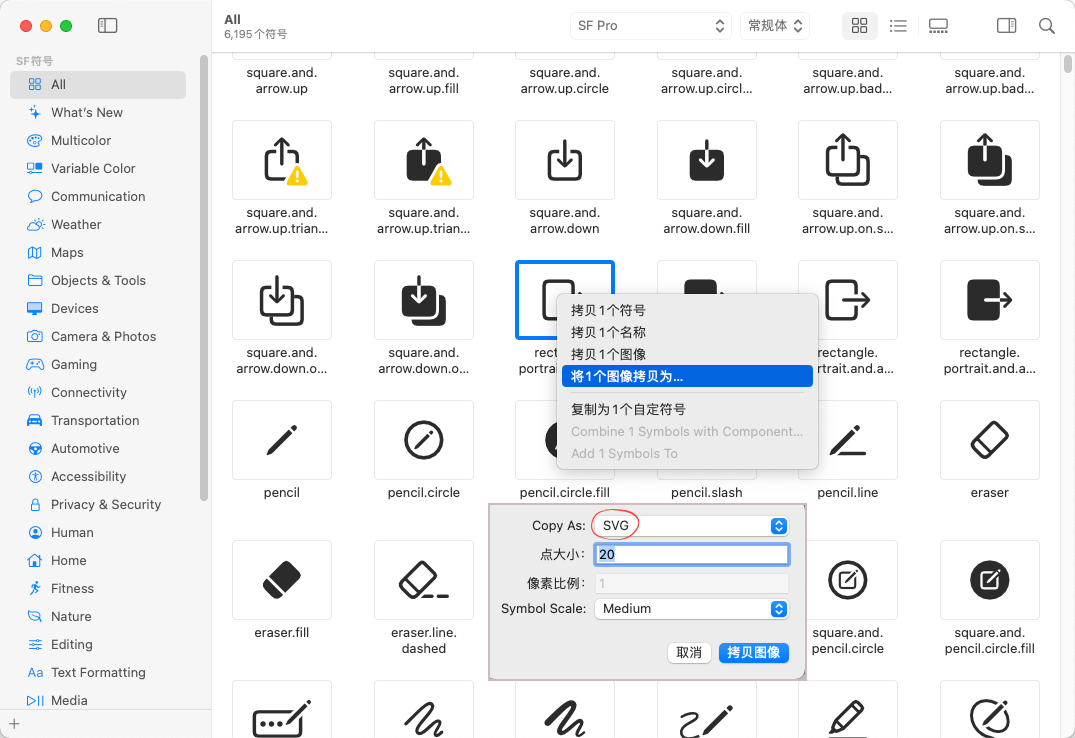The image size is (1075, 738).
Task: Open search with the magnifying glass icon
Action: click(1046, 26)
